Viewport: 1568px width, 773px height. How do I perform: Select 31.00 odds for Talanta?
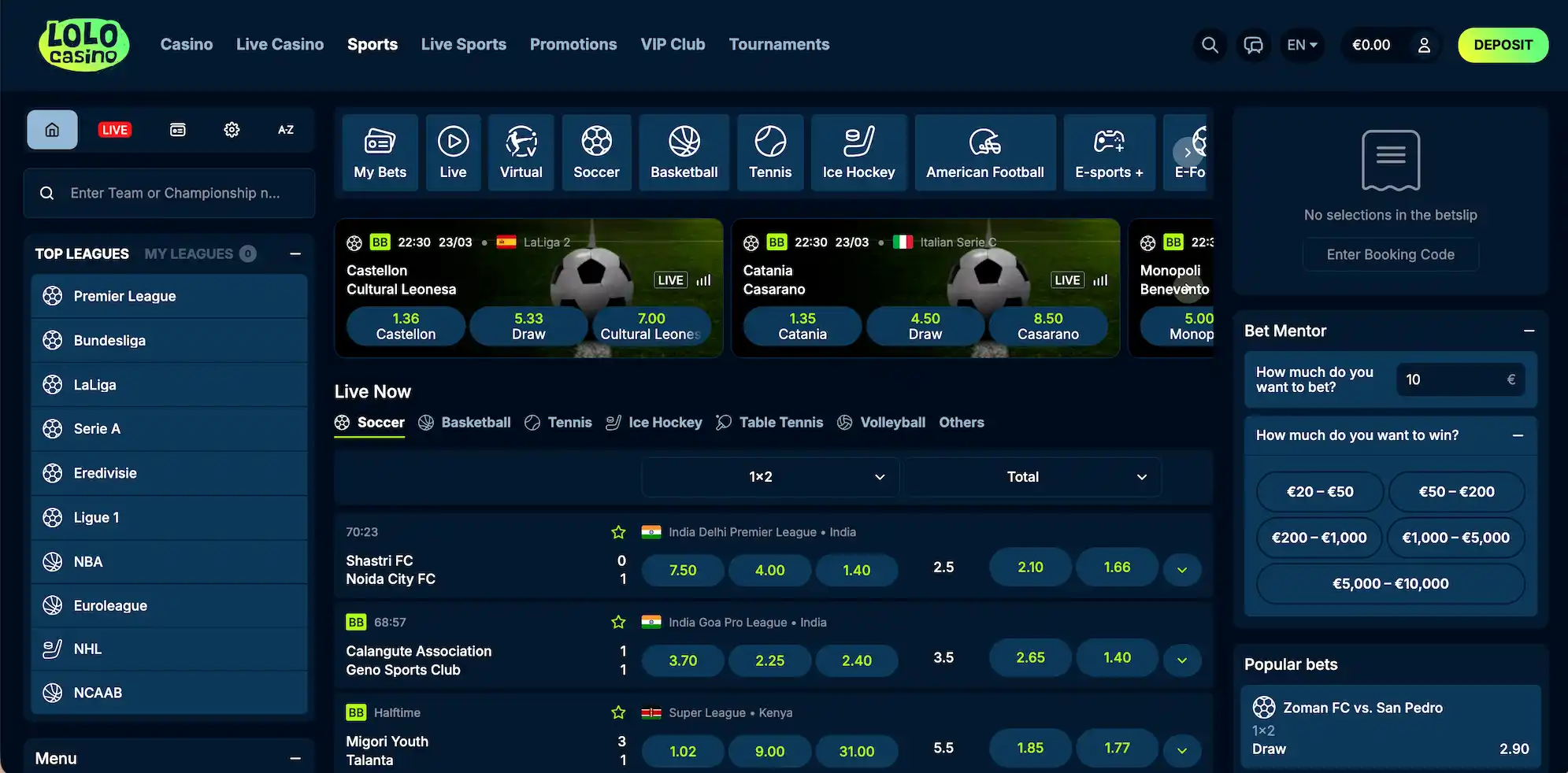click(x=857, y=751)
